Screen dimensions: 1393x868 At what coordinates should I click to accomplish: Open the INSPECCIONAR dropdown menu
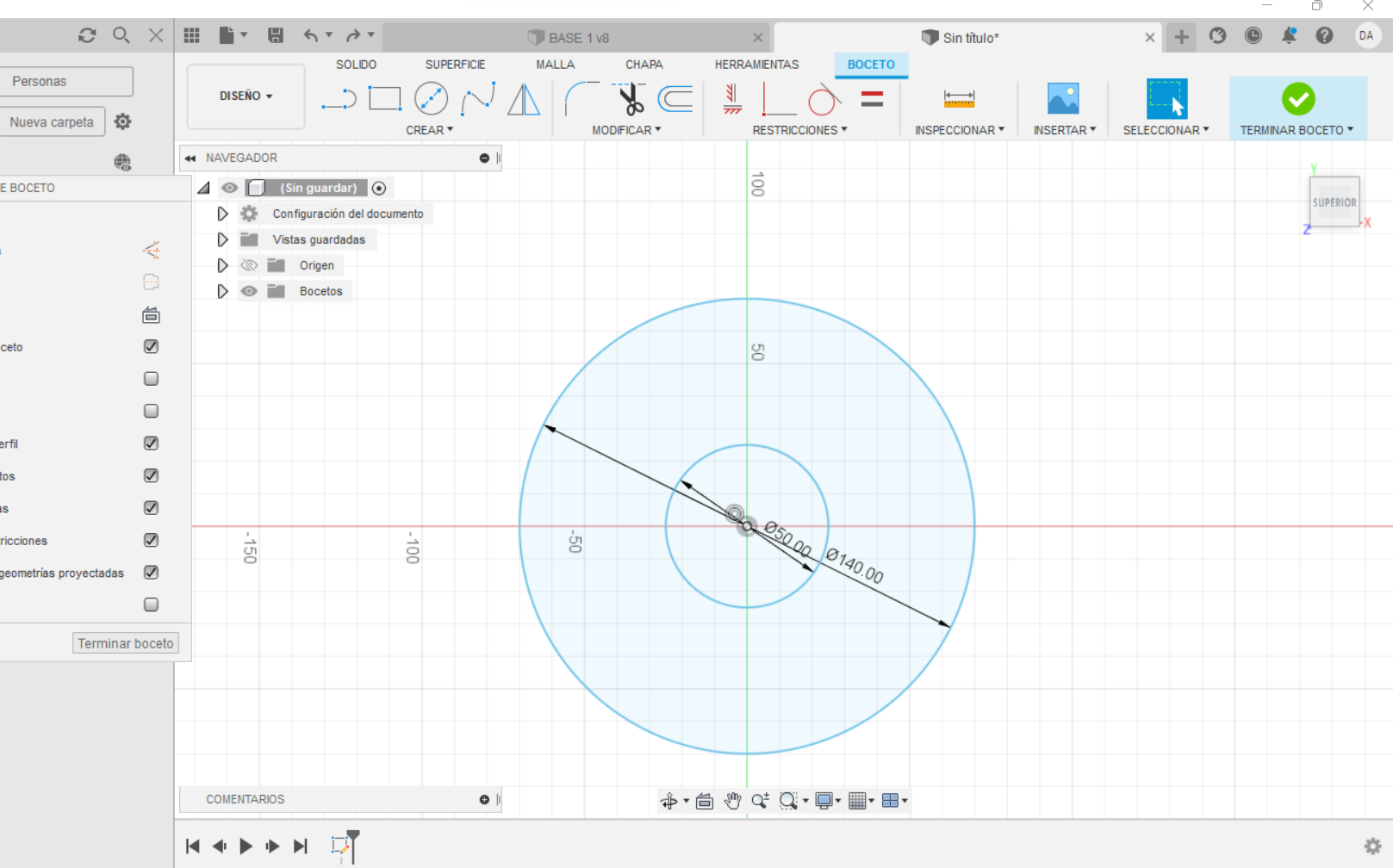[960, 130]
